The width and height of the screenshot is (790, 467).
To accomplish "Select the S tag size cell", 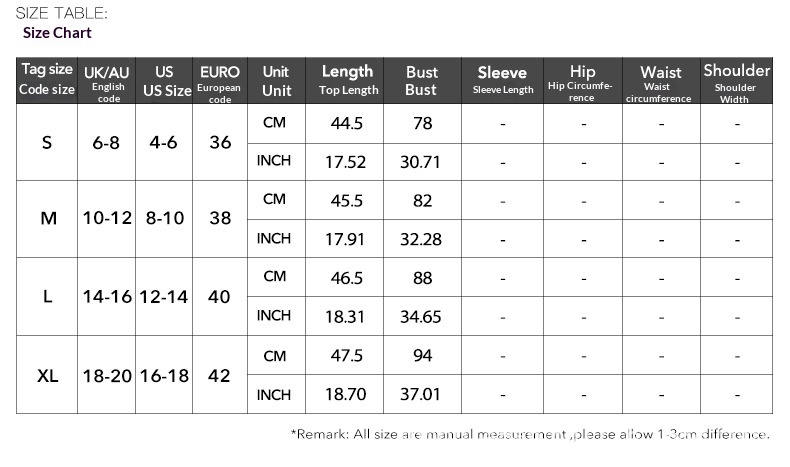I will (47, 143).
